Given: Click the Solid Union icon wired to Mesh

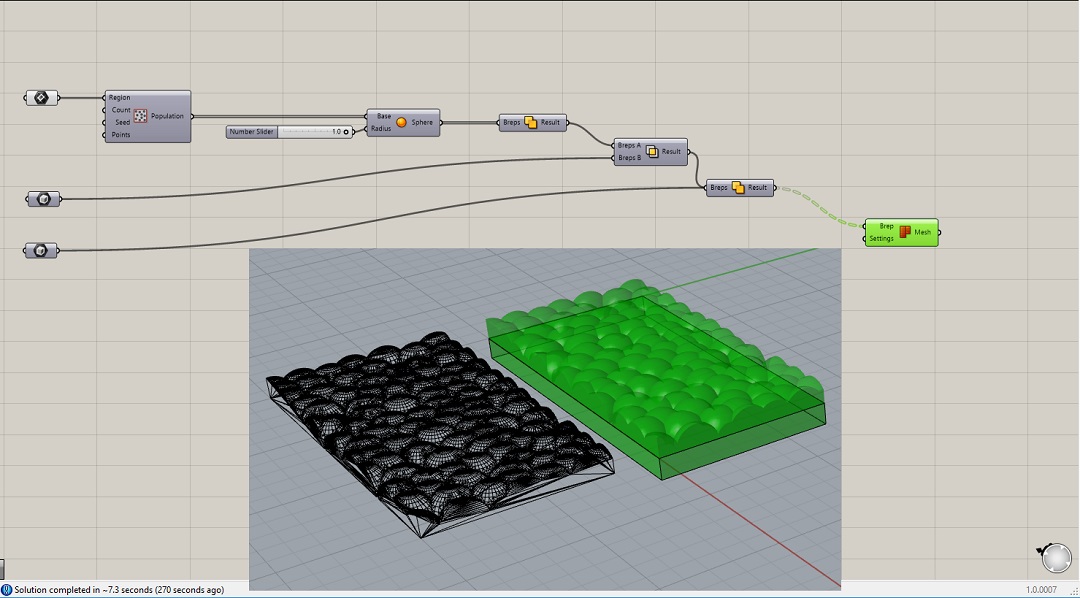Looking at the screenshot, I should coord(738,187).
